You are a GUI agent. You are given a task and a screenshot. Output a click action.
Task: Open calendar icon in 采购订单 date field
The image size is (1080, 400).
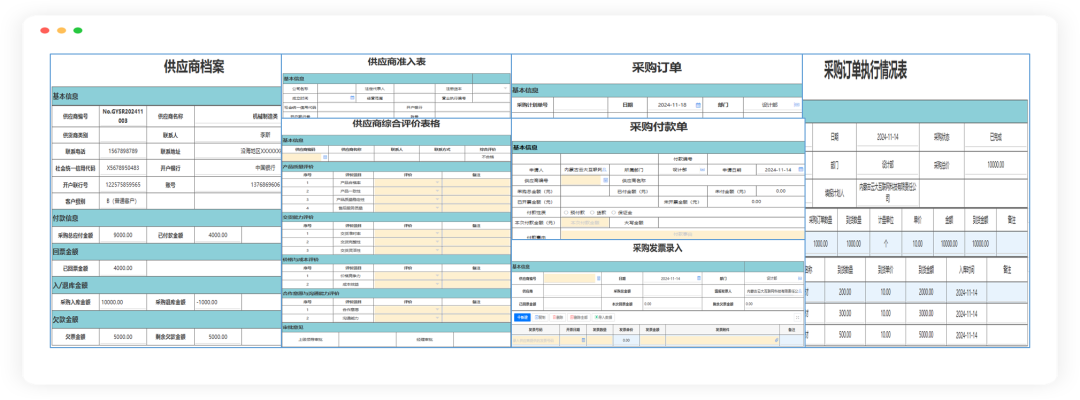[x=698, y=105]
